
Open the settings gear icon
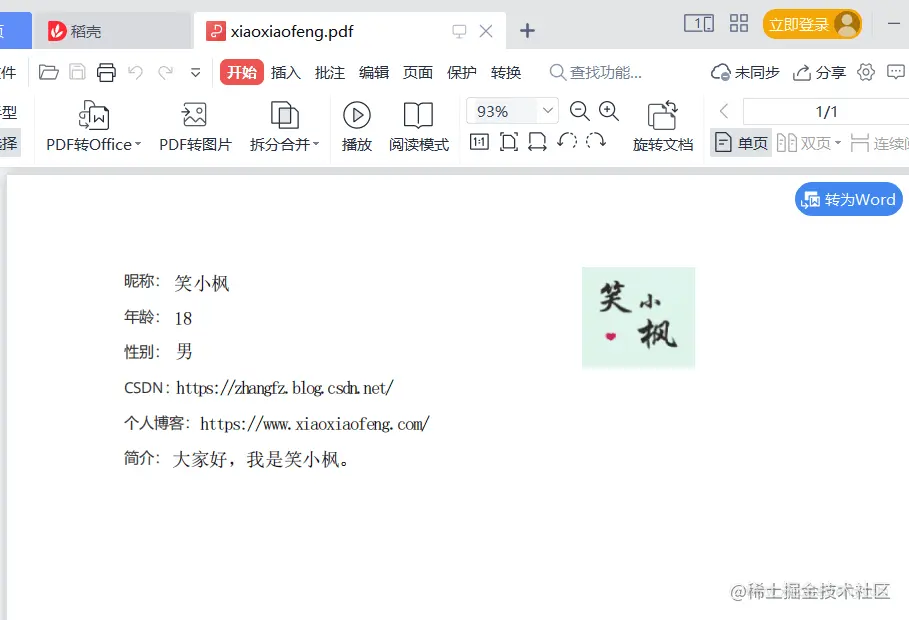[866, 72]
